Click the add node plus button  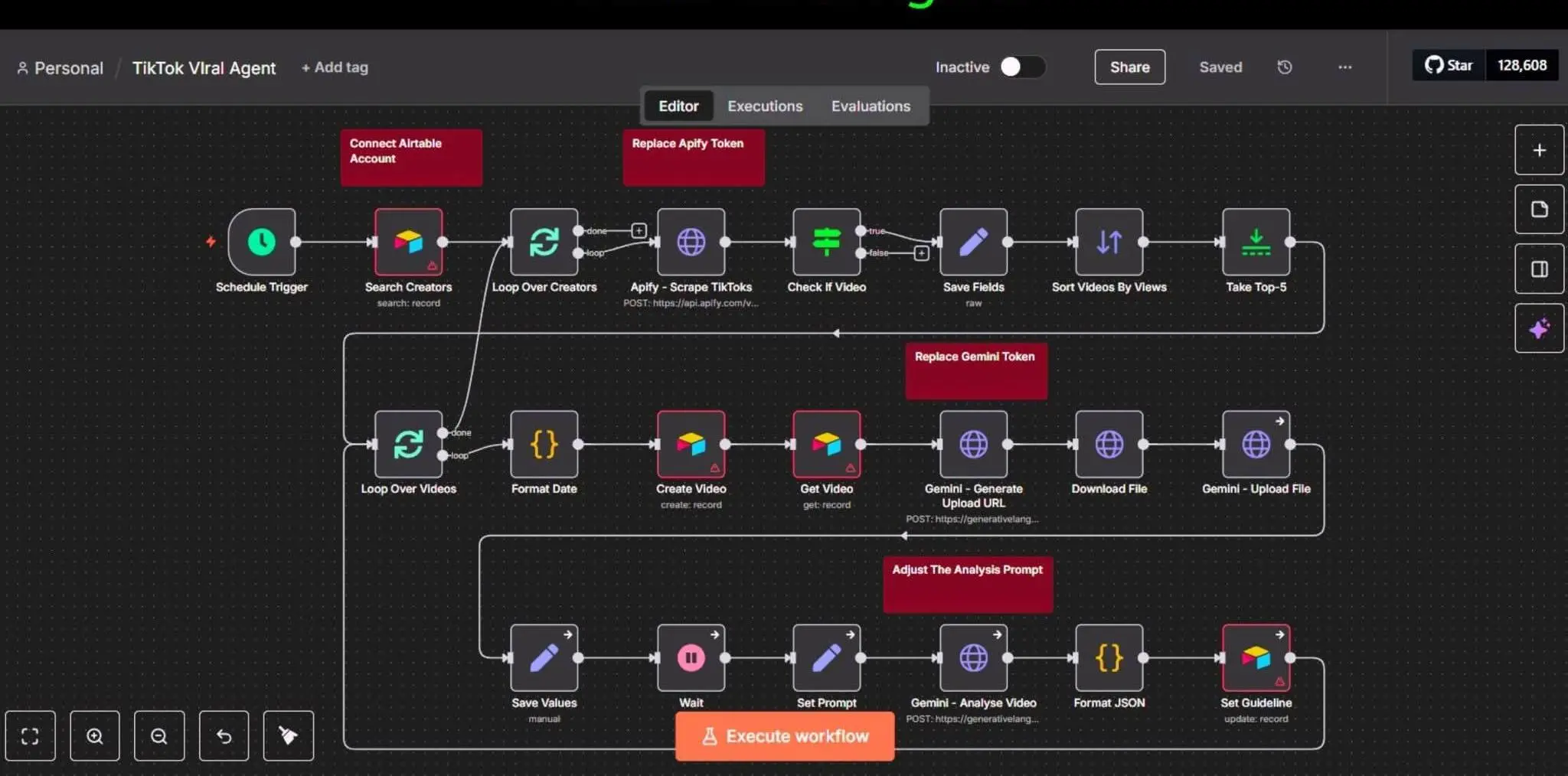click(1539, 150)
